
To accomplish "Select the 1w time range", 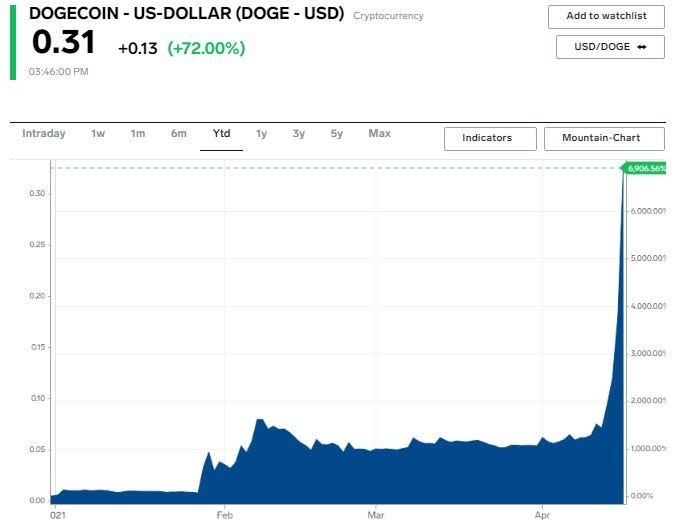I will [97, 134].
